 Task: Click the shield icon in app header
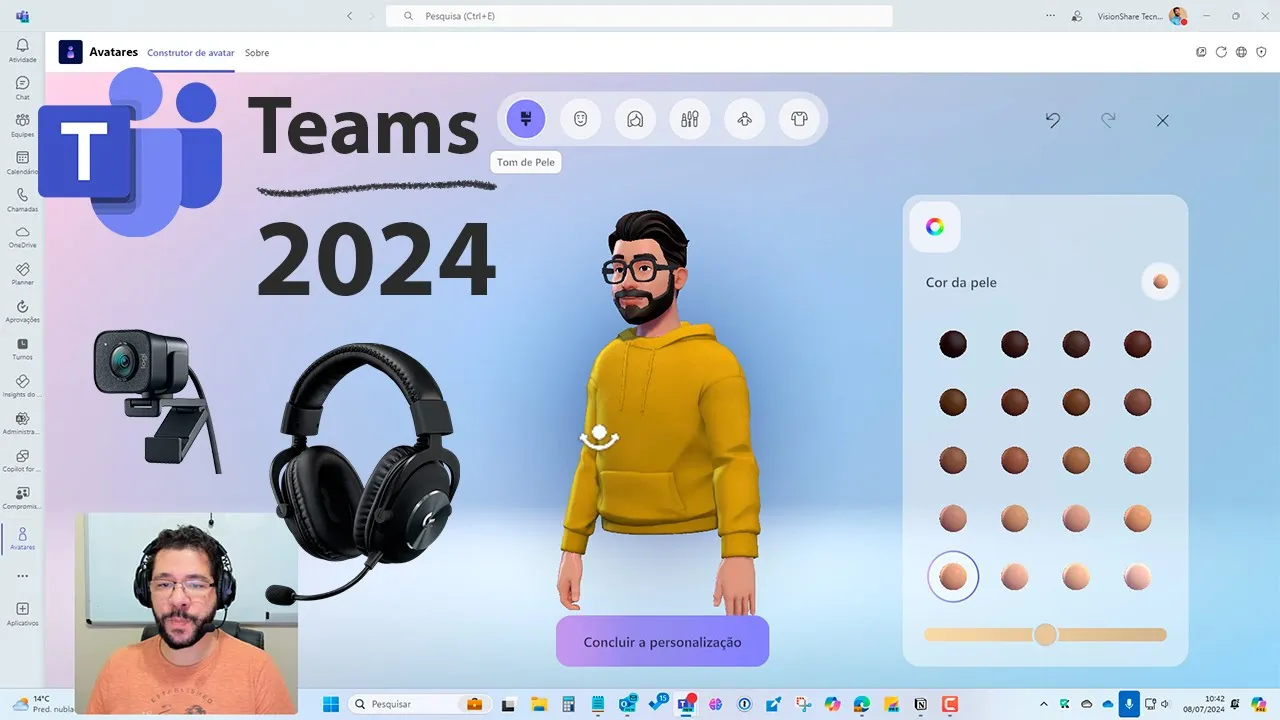coord(1261,52)
